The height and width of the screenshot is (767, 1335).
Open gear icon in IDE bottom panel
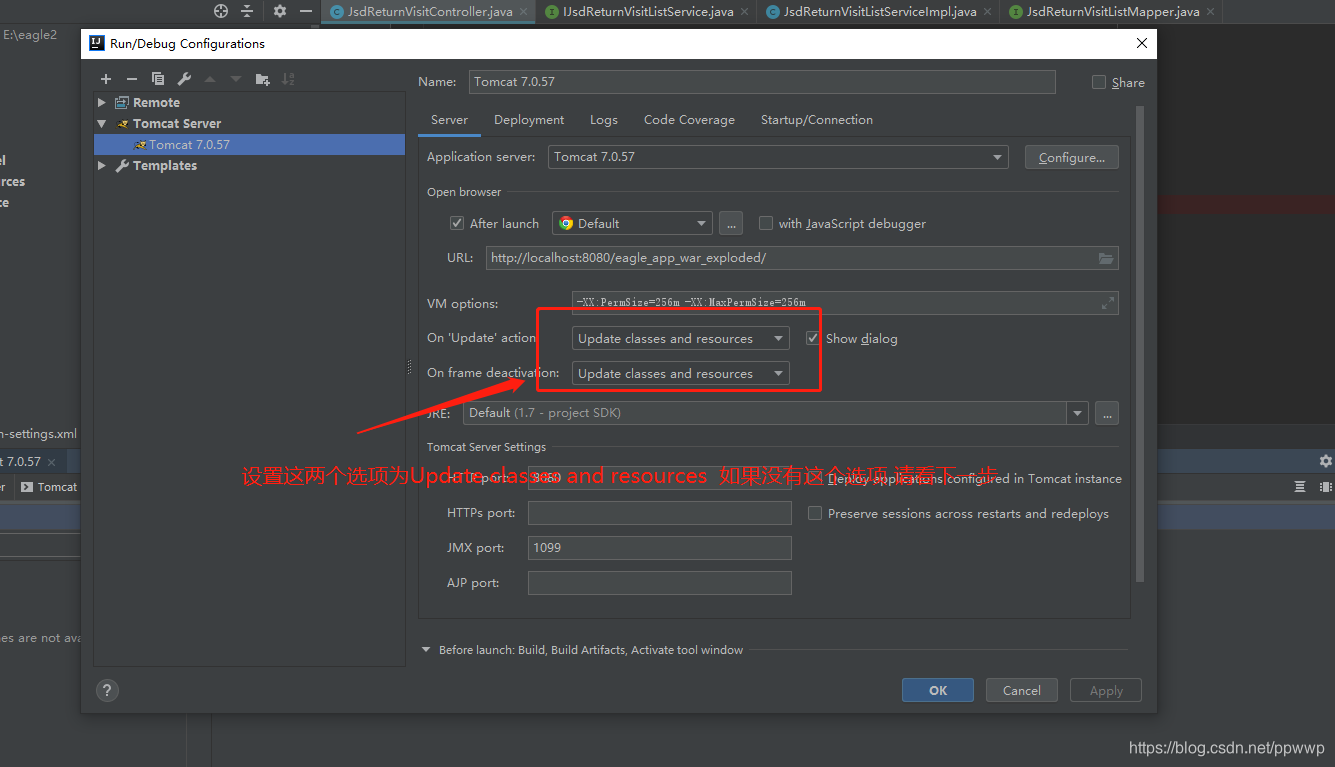1326,461
